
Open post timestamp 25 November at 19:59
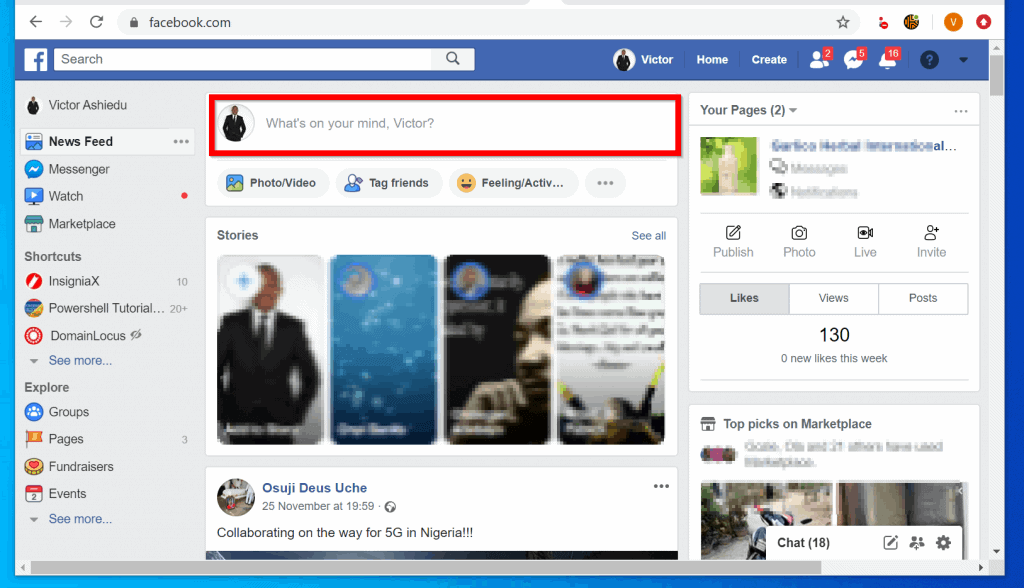(318, 506)
